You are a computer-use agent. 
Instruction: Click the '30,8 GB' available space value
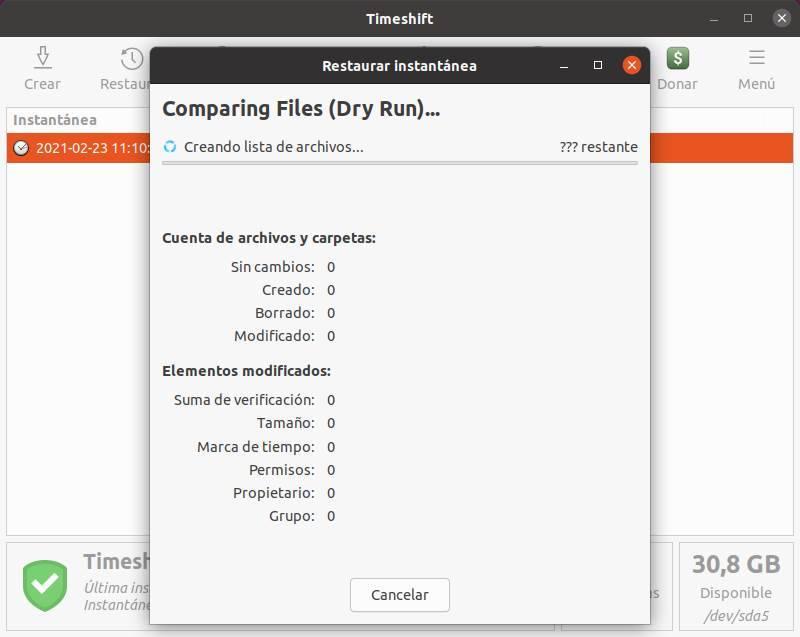[736, 564]
